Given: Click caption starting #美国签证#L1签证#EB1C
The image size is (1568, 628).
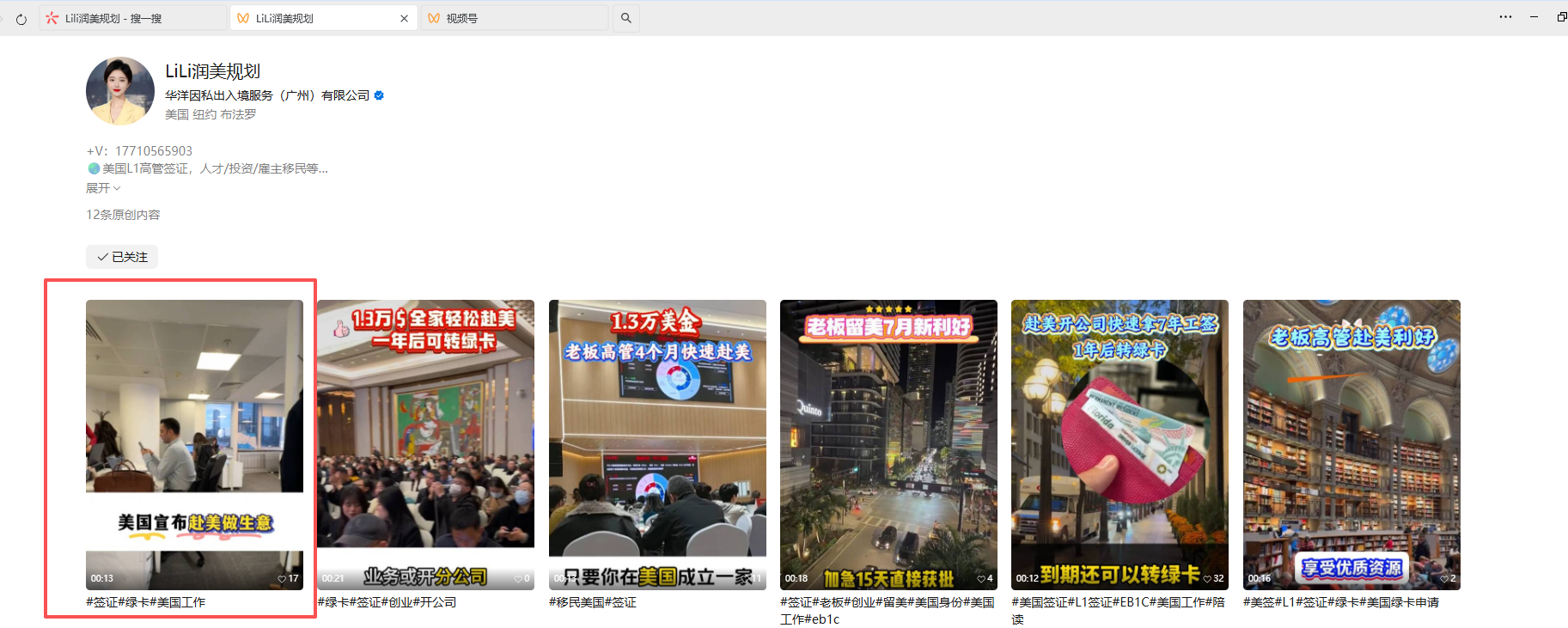Looking at the screenshot, I should 1119,611.
